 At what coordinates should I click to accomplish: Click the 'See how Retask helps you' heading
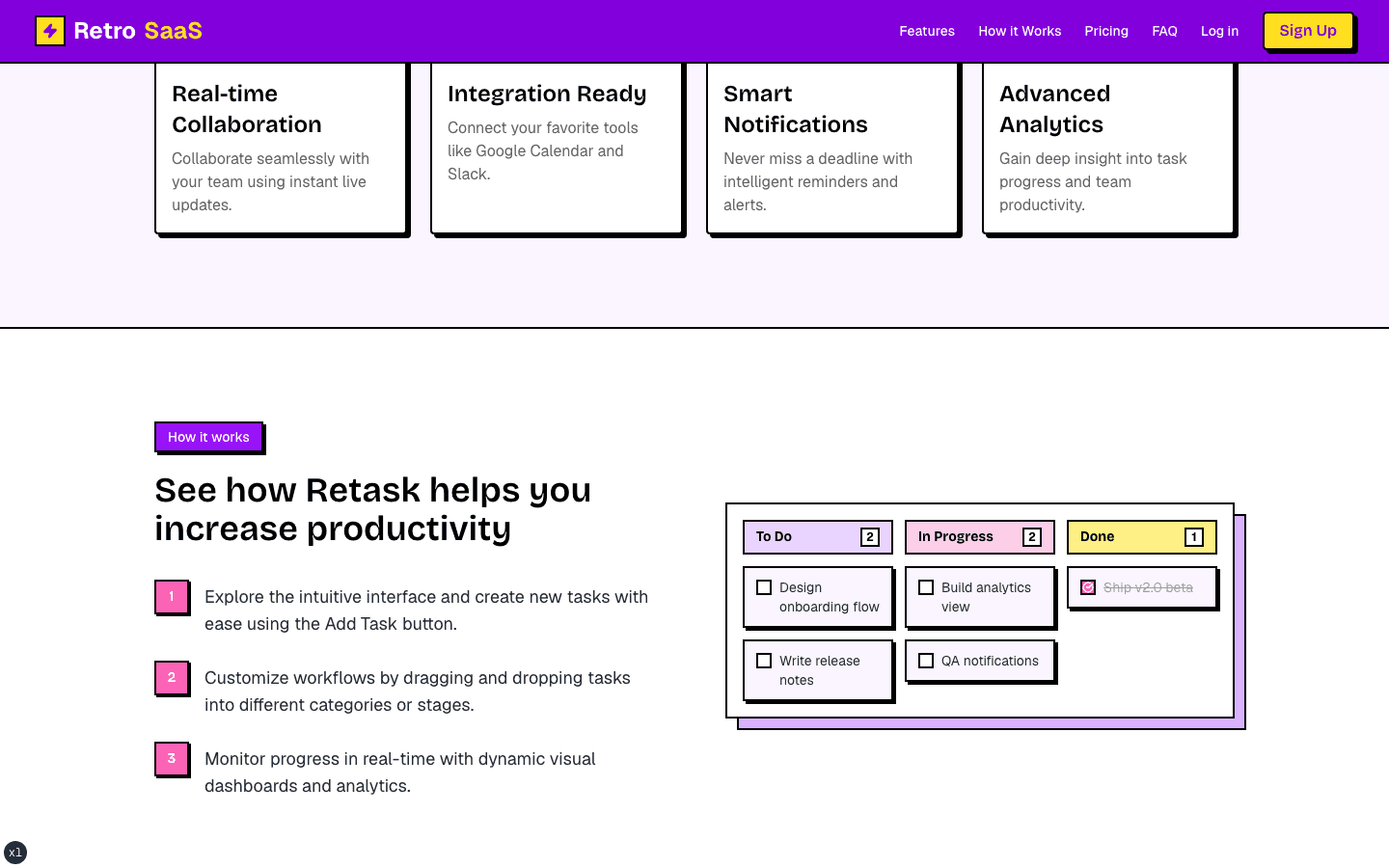click(373, 509)
